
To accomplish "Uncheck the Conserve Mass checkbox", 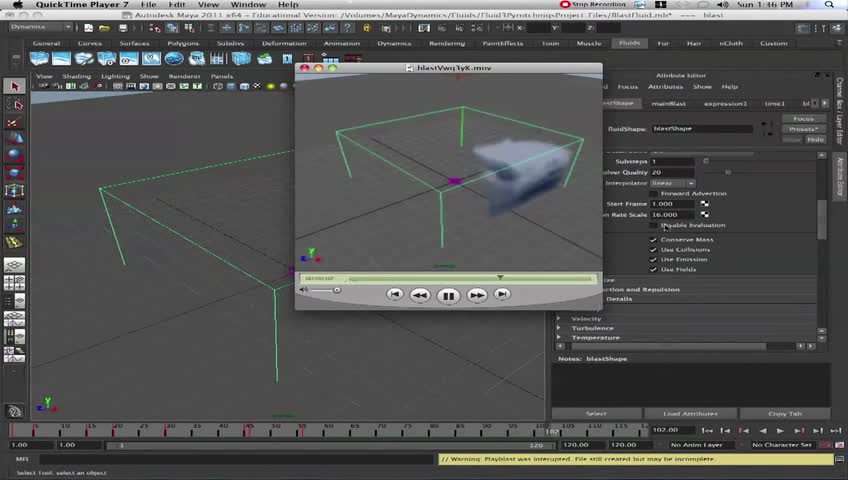I will [654, 240].
